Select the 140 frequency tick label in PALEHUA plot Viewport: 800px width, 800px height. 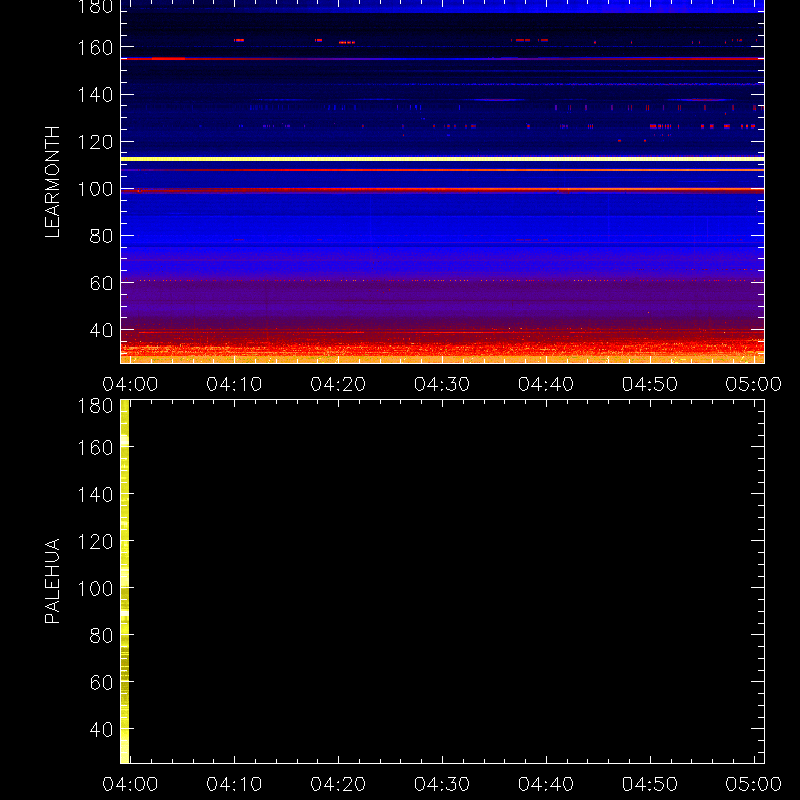[x=95, y=495]
